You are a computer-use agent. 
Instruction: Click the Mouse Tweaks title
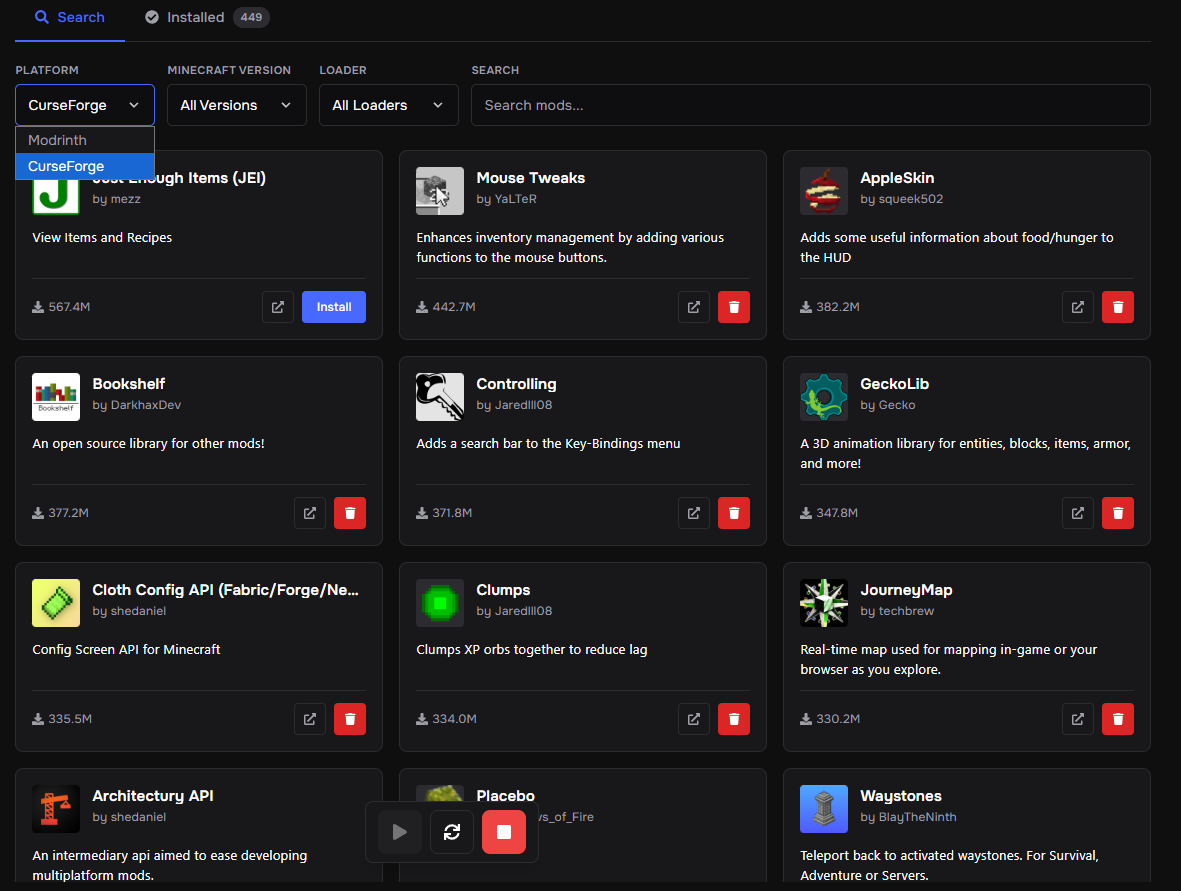[530, 178]
